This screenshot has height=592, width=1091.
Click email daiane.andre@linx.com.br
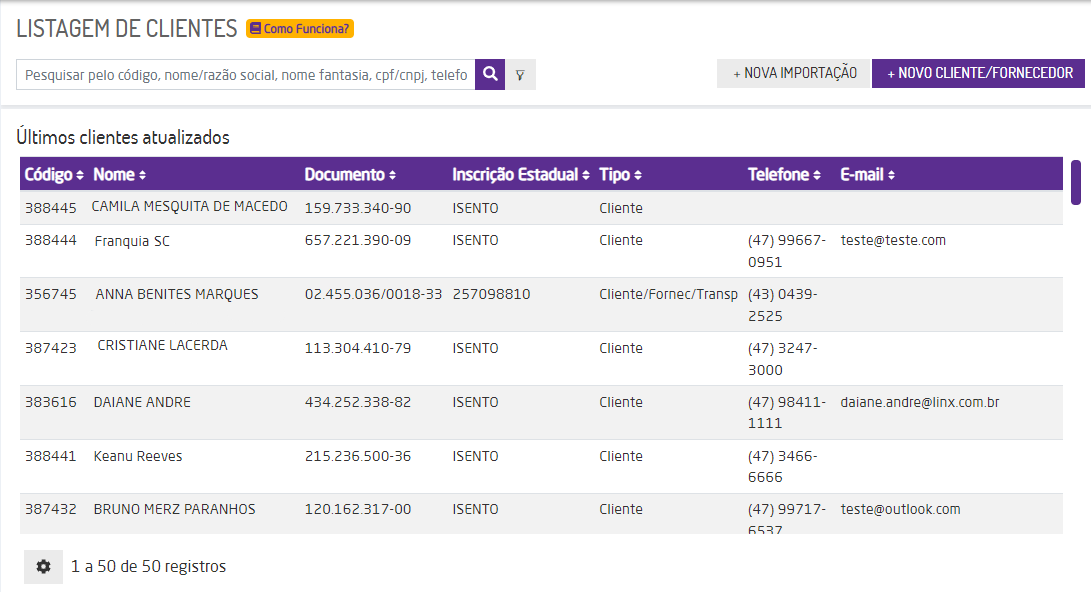pyautogui.click(x=919, y=402)
